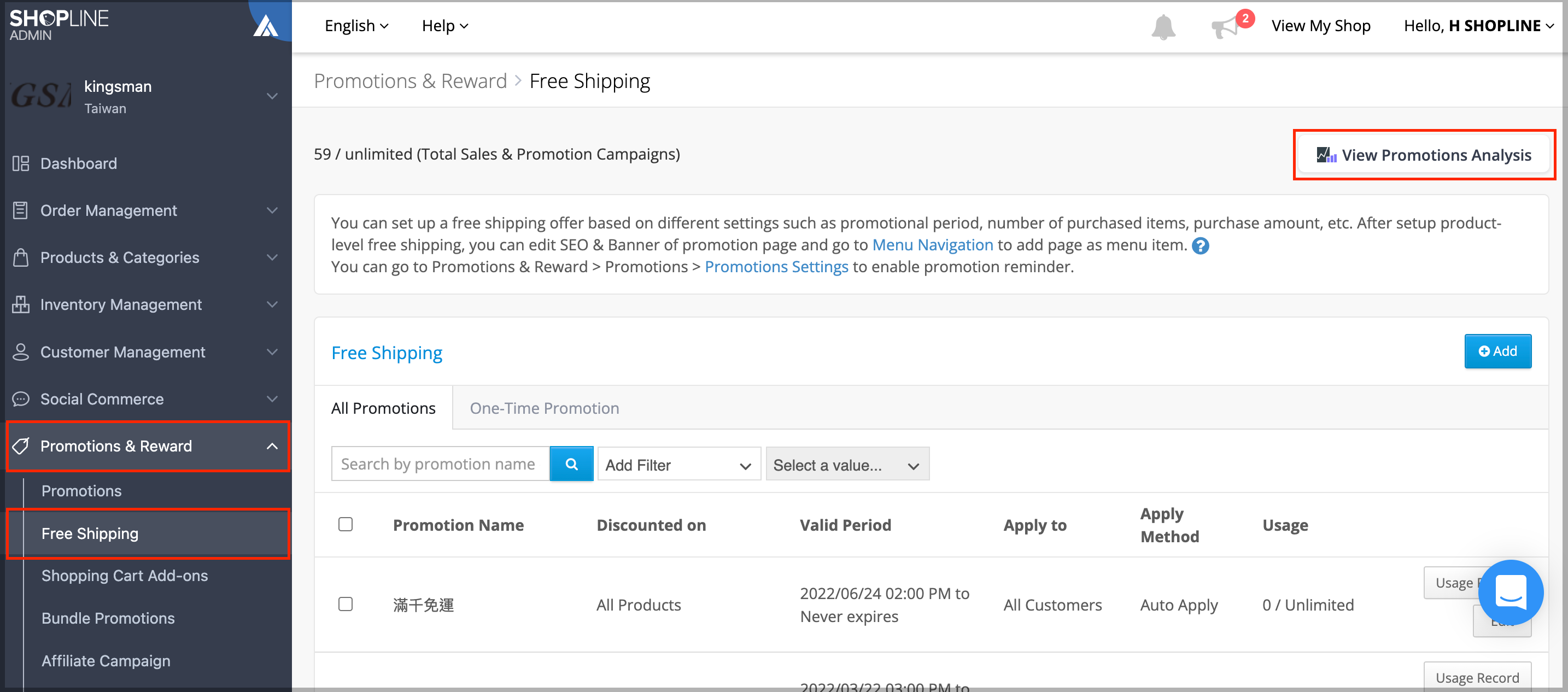
Task: Expand Order Management submenu chevron
Action: pos(272,210)
